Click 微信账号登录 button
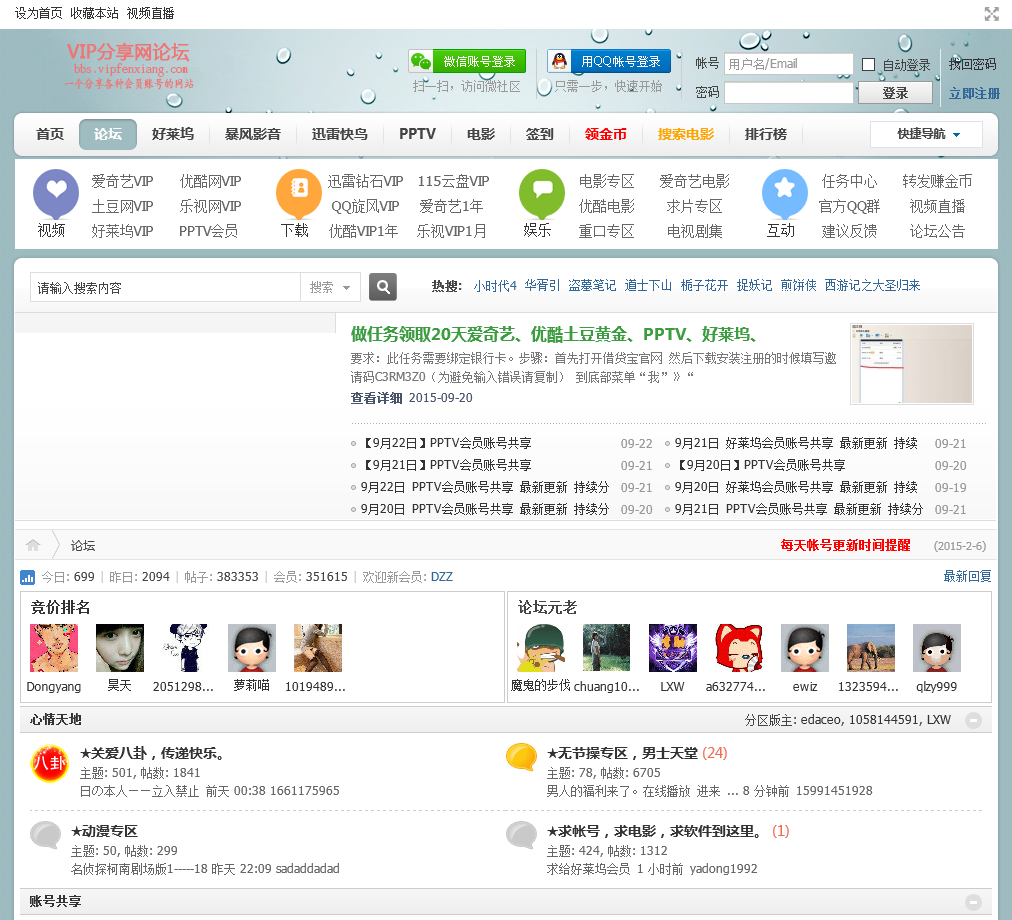The height and width of the screenshot is (920, 1012). point(467,61)
